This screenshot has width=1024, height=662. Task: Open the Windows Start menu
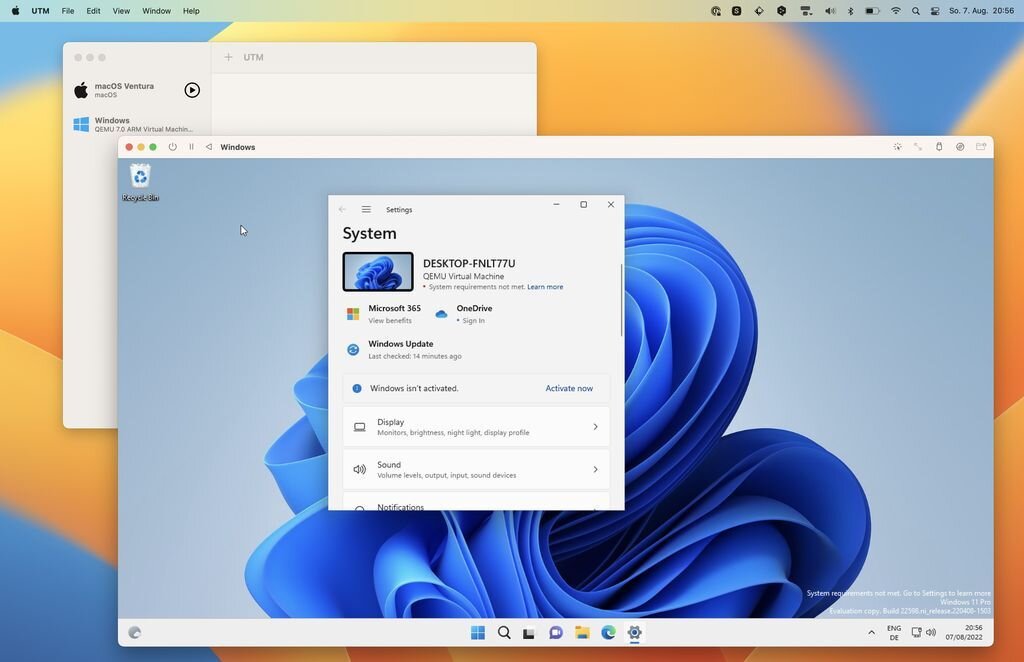(478, 632)
